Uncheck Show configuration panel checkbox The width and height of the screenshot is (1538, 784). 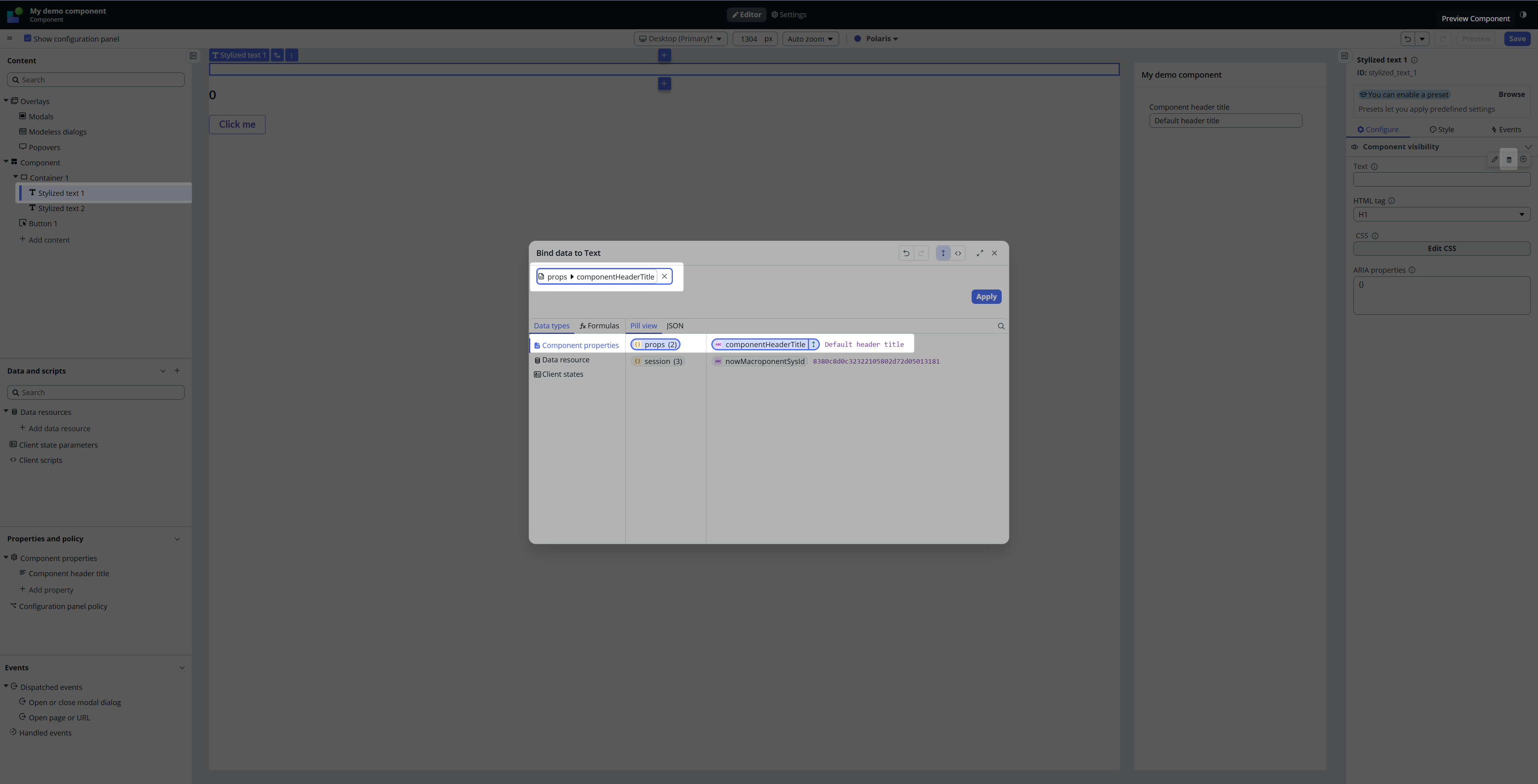click(28, 38)
